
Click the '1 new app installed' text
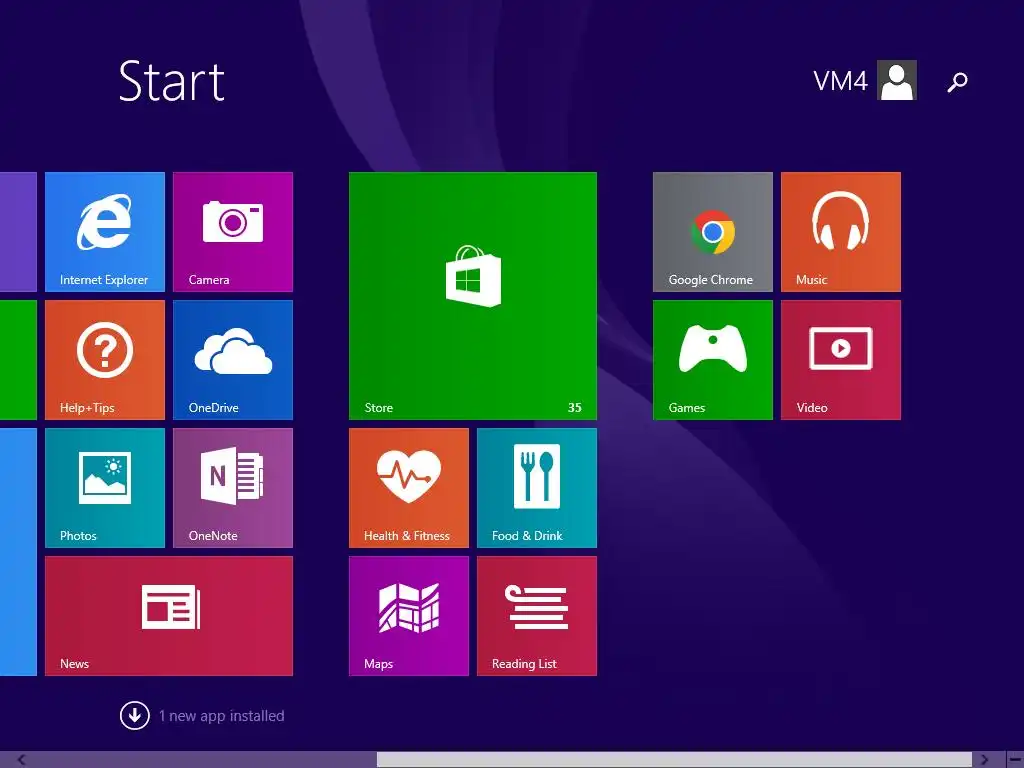coord(221,716)
